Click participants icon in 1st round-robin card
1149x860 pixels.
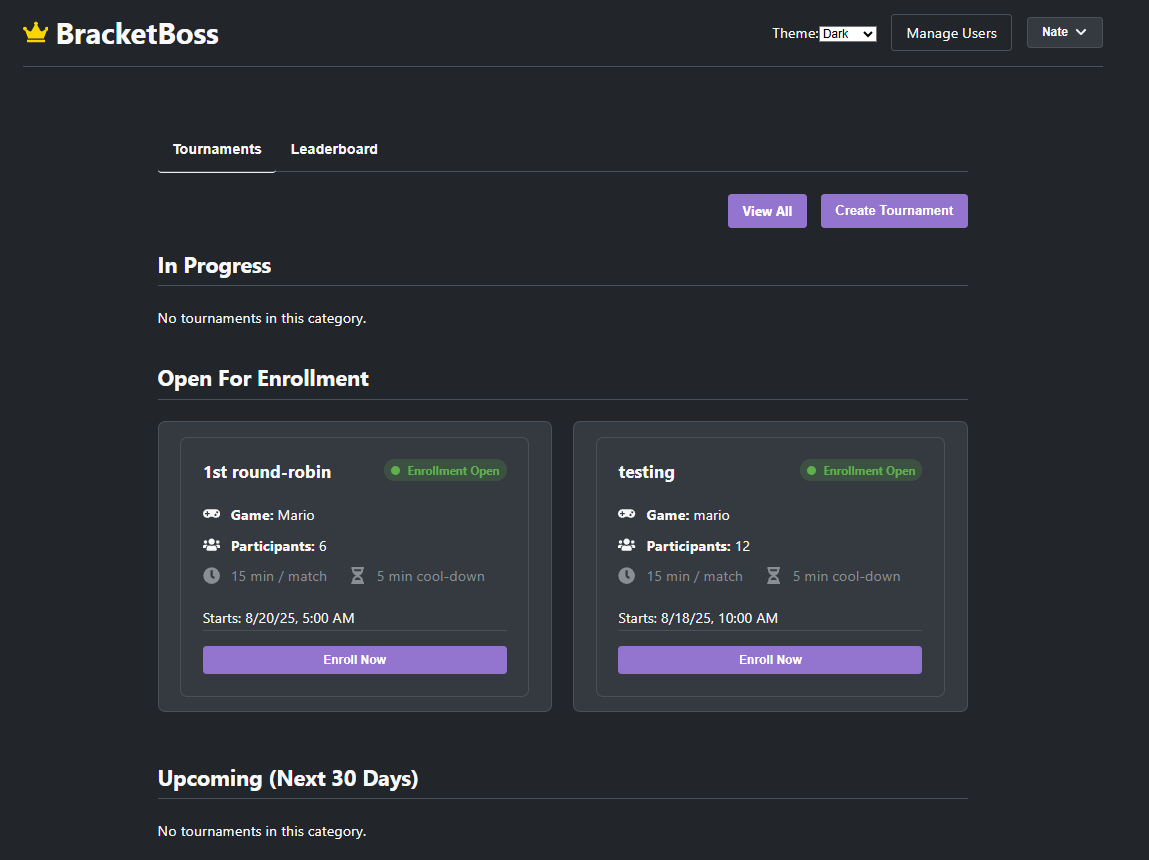click(212, 545)
